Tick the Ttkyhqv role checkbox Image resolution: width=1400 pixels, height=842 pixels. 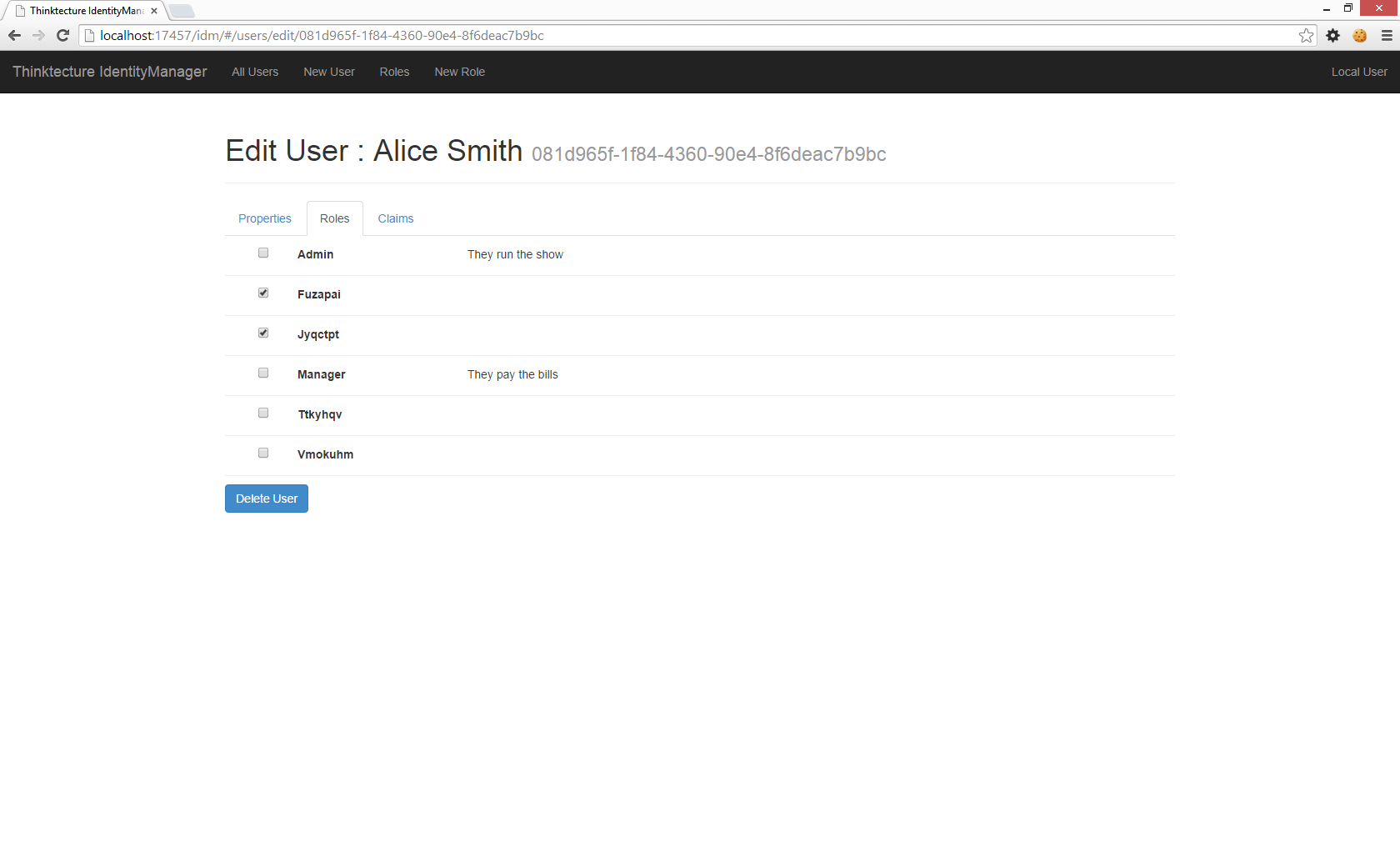[263, 413]
